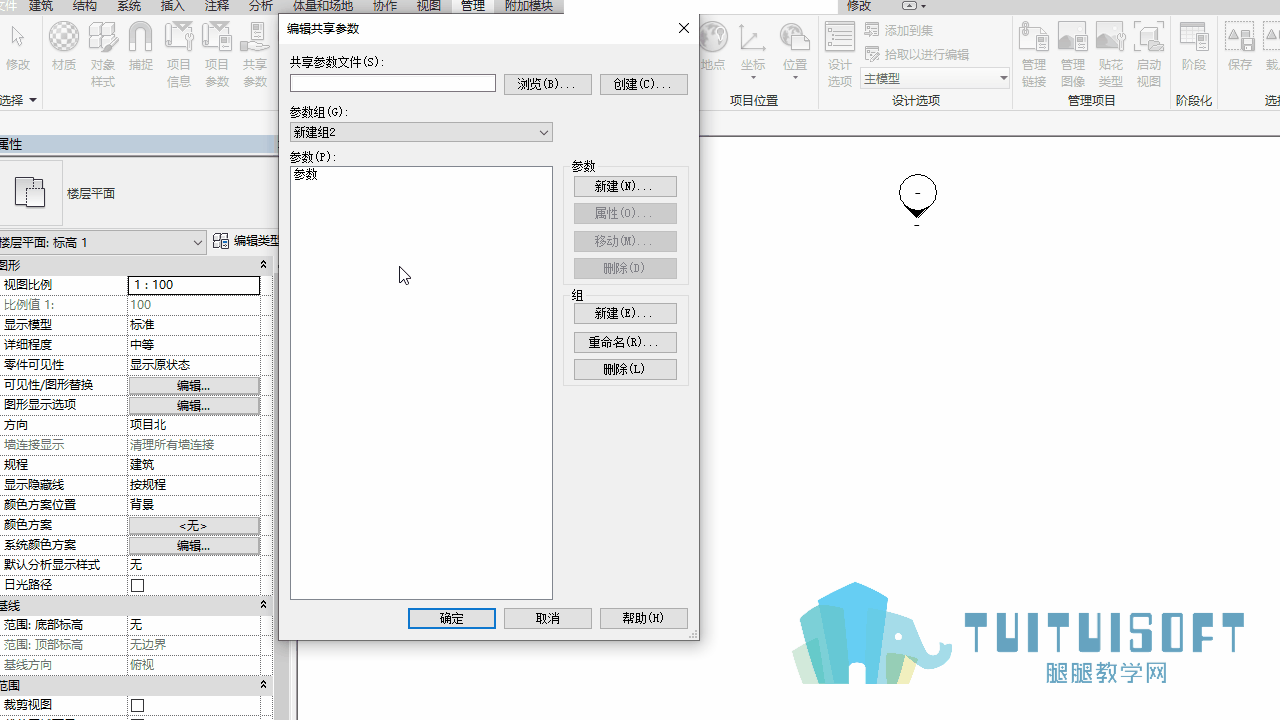Open the 阶段 (Phases) tool
The height and width of the screenshot is (720, 1280).
[x=1194, y=48]
